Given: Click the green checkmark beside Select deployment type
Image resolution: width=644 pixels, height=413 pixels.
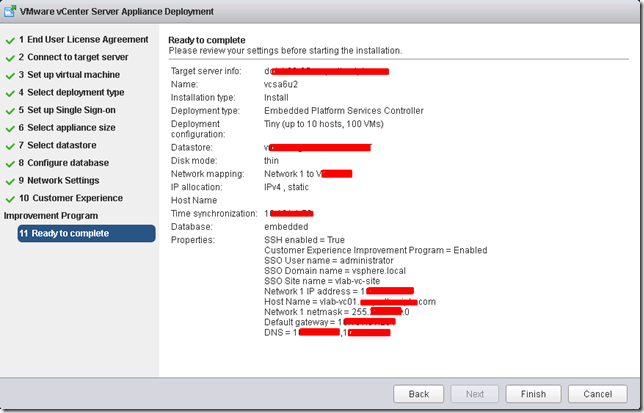Looking at the screenshot, I should [x=10, y=93].
